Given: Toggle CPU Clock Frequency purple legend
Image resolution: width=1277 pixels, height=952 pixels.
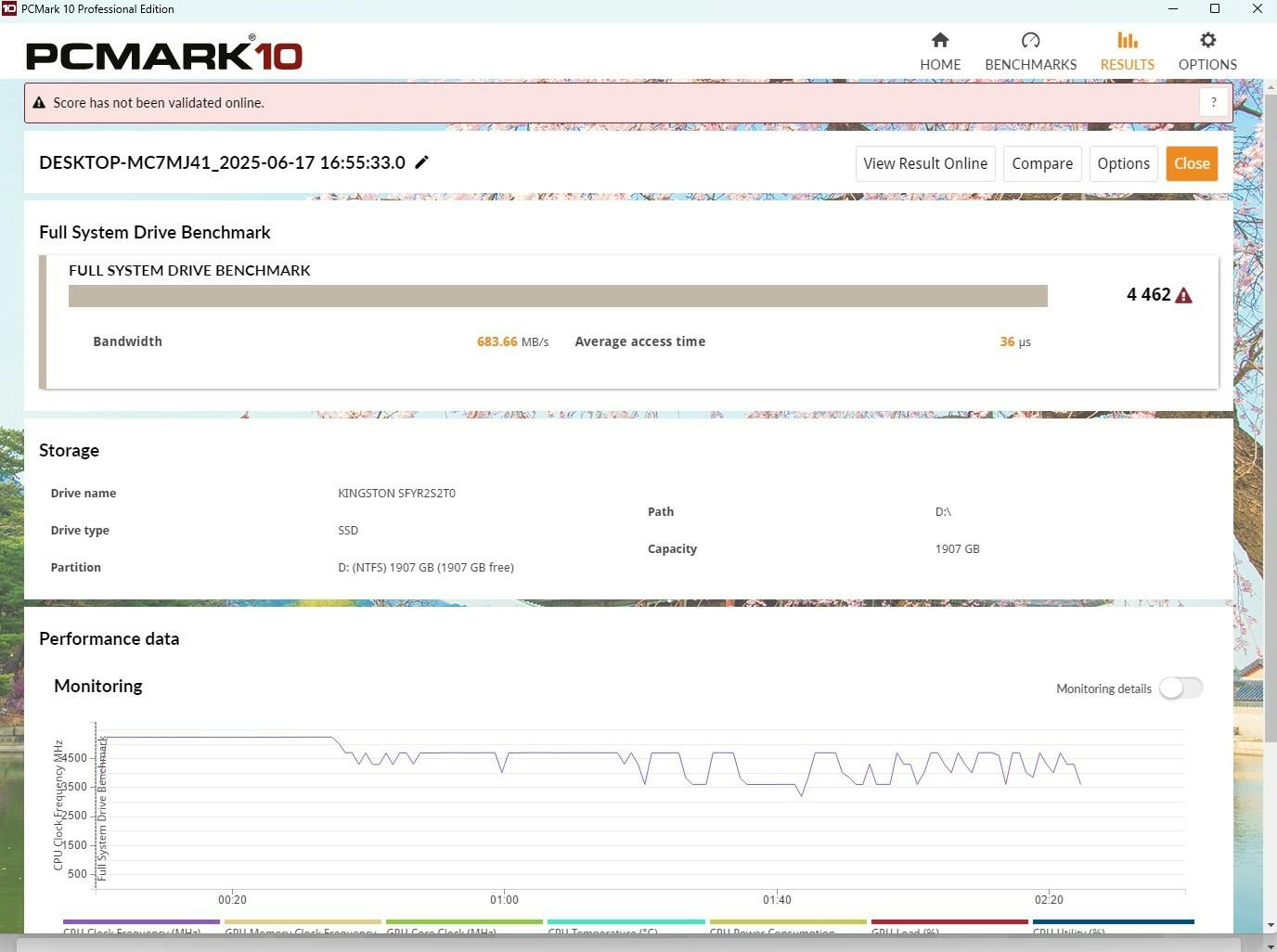Looking at the screenshot, I should pyautogui.click(x=141, y=922).
